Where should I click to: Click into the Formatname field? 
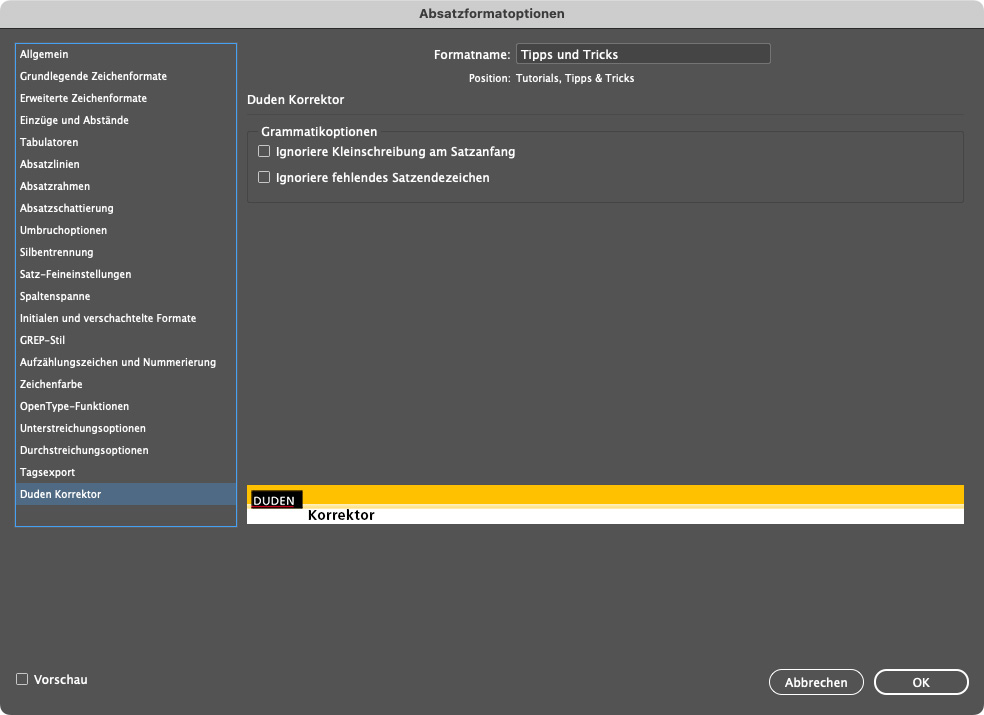pos(643,54)
